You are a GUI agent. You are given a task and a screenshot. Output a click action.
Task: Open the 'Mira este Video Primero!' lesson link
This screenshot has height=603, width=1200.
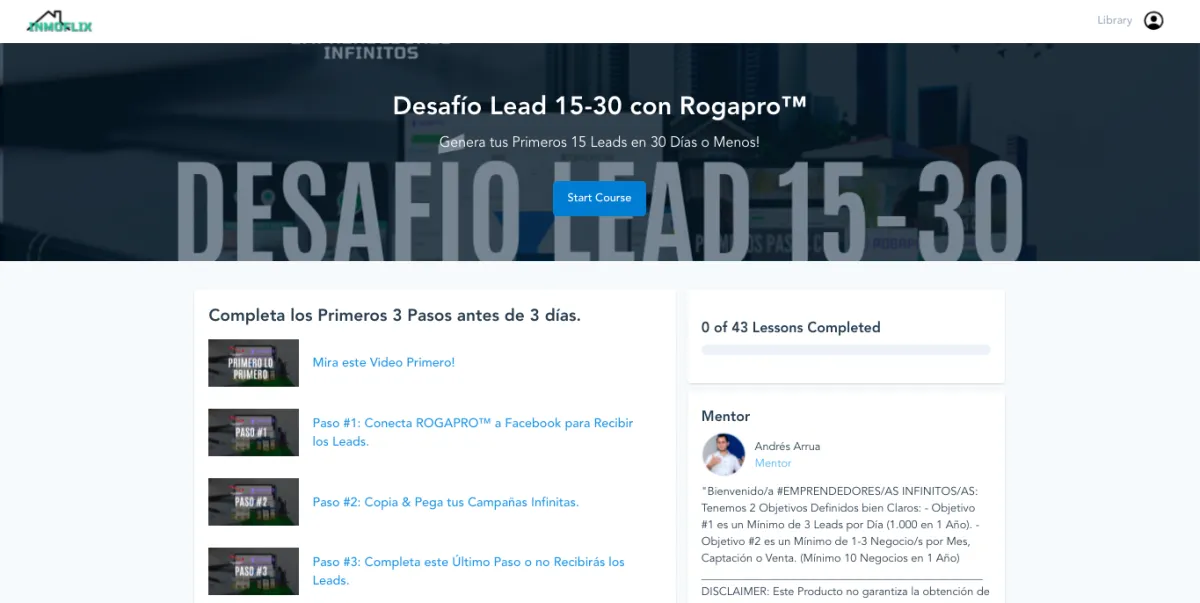pyautogui.click(x=384, y=362)
